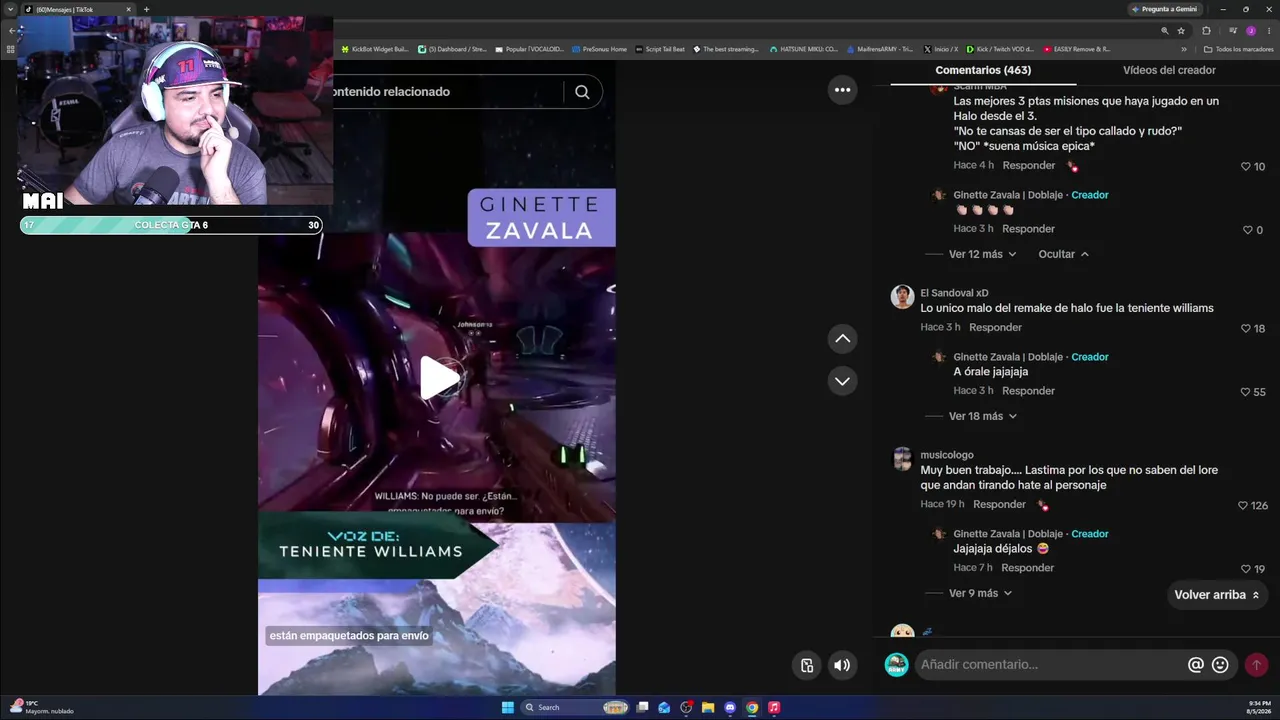The image size is (1280, 720).
Task: Insert a mention with the @ icon
Action: [x=1195, y=665]
